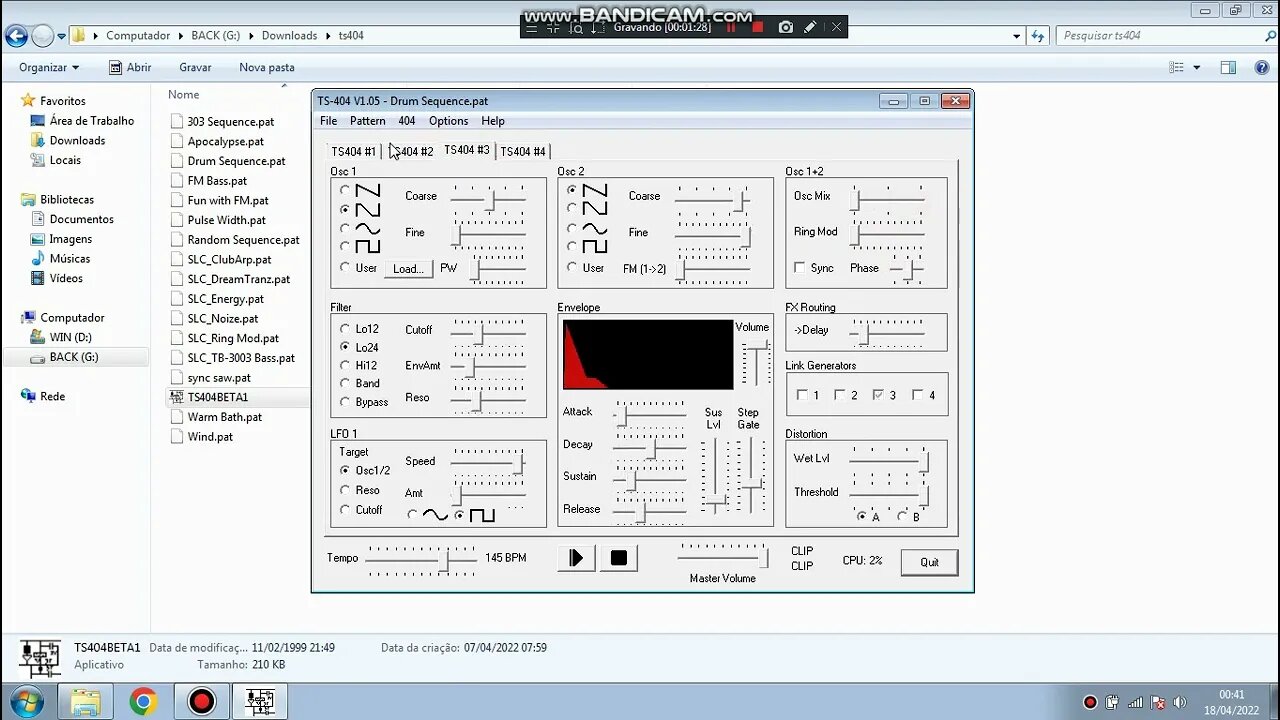
Task: Adjust filter Cutoff slider
Action: point(488,333)
